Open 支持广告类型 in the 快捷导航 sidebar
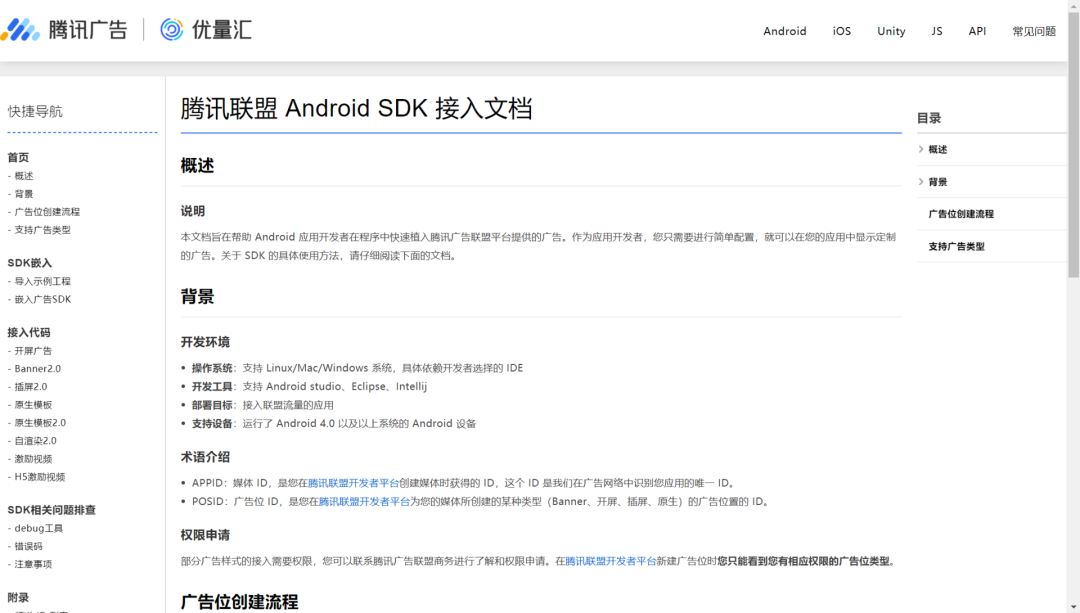Screen dimensions: 1080x613 [x=42, y=230]
